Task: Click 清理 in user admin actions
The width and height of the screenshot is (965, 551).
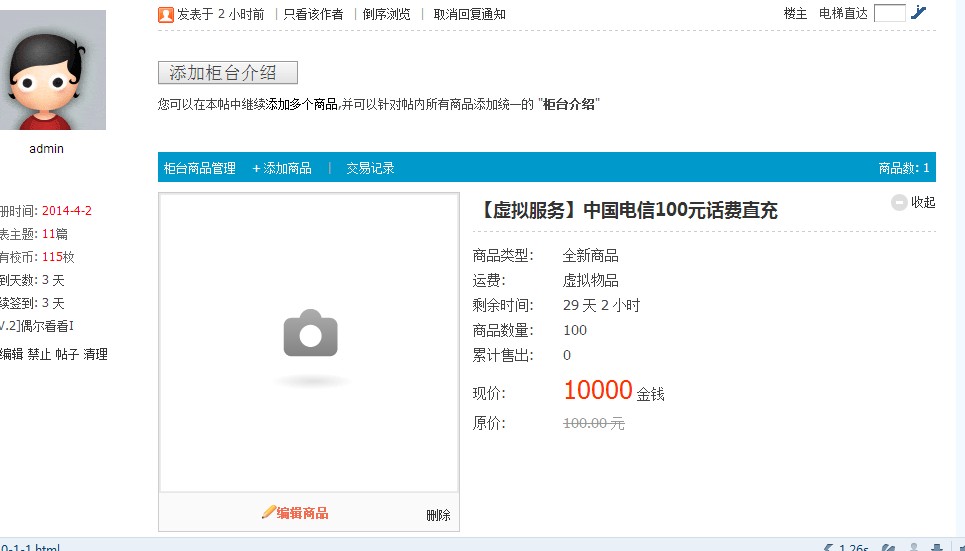Action: tap(95, 354)
